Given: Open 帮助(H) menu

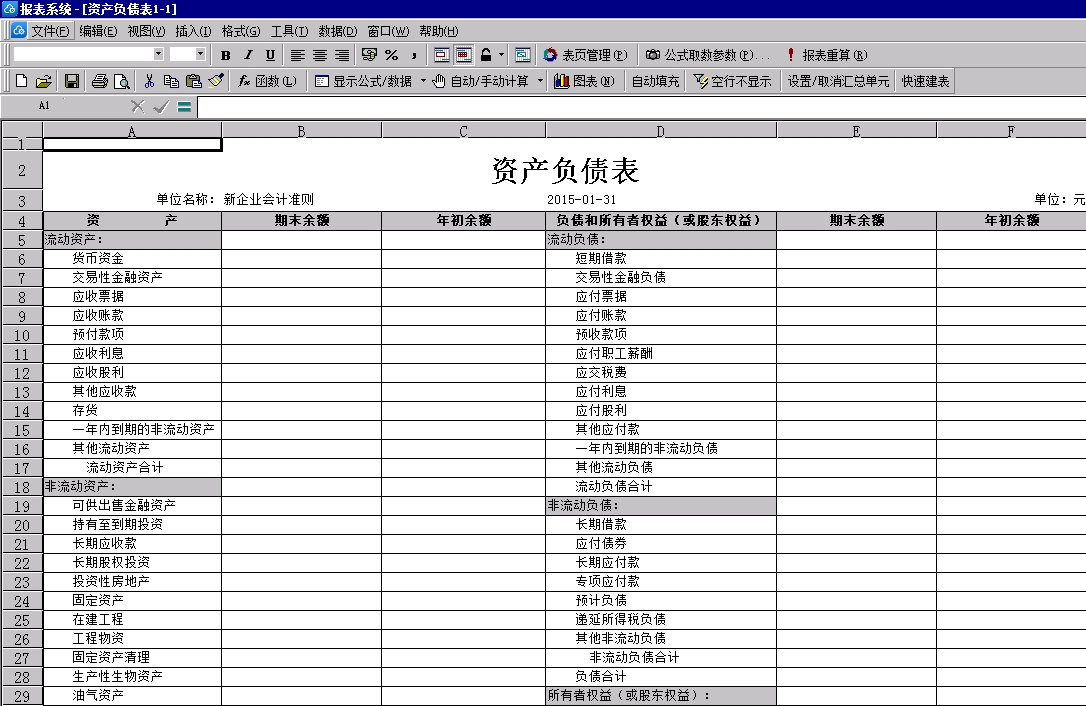Looking at the screenshot, I should 438,31.
